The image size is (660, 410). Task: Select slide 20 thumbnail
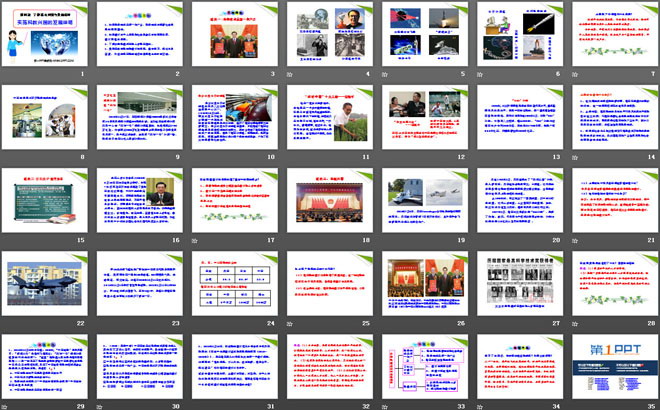click(520, 200)
